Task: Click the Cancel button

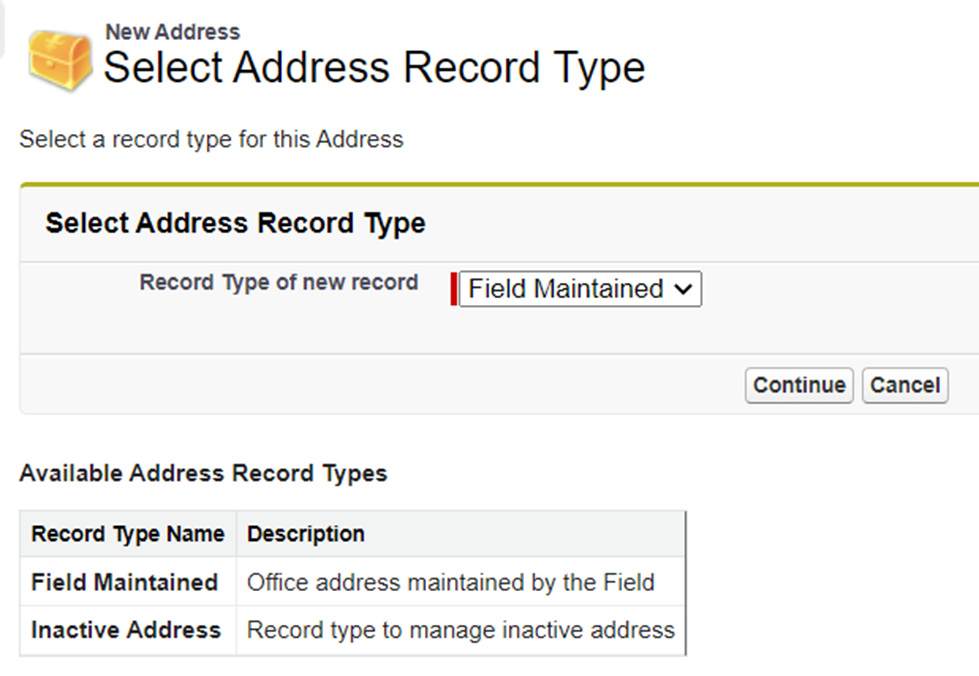Action: [905, 385]
